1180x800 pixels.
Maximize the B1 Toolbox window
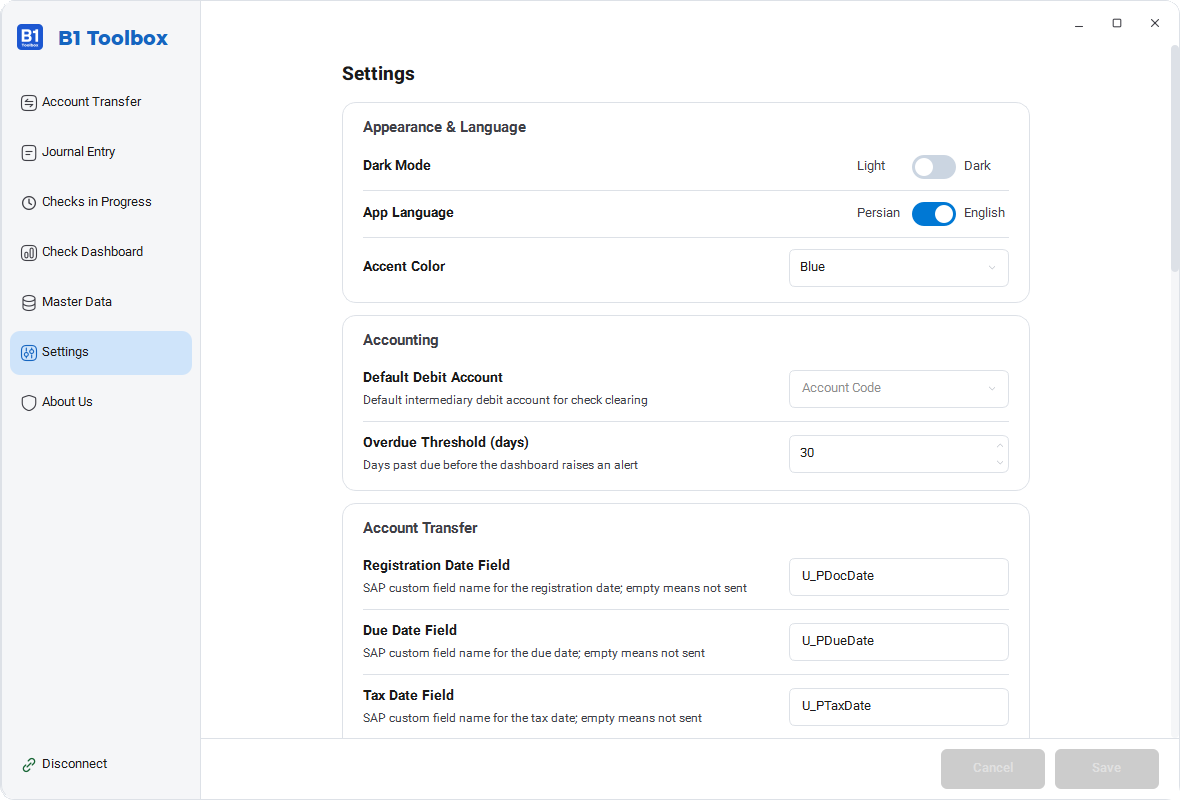point(1117,23)
